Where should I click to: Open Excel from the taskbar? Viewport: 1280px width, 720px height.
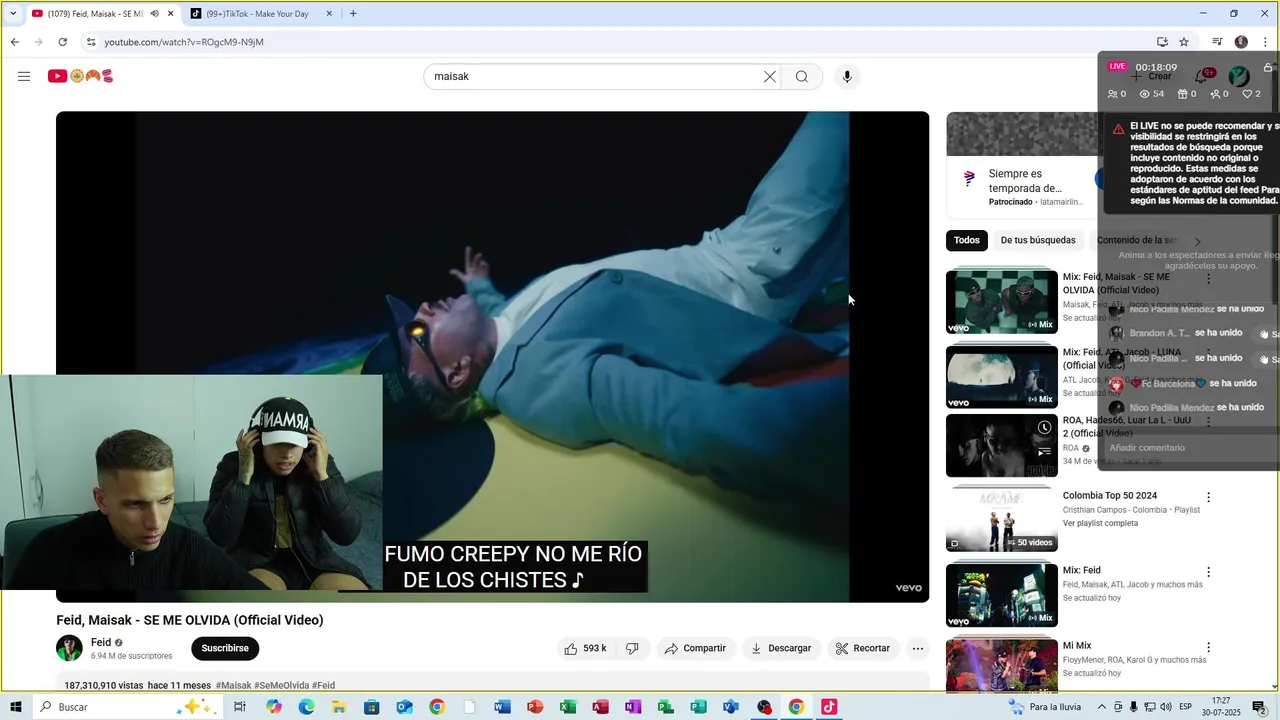tap(568, 707)
